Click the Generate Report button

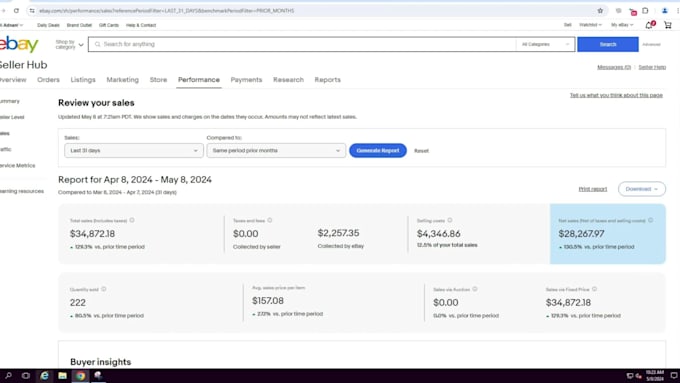coord(378,151)
